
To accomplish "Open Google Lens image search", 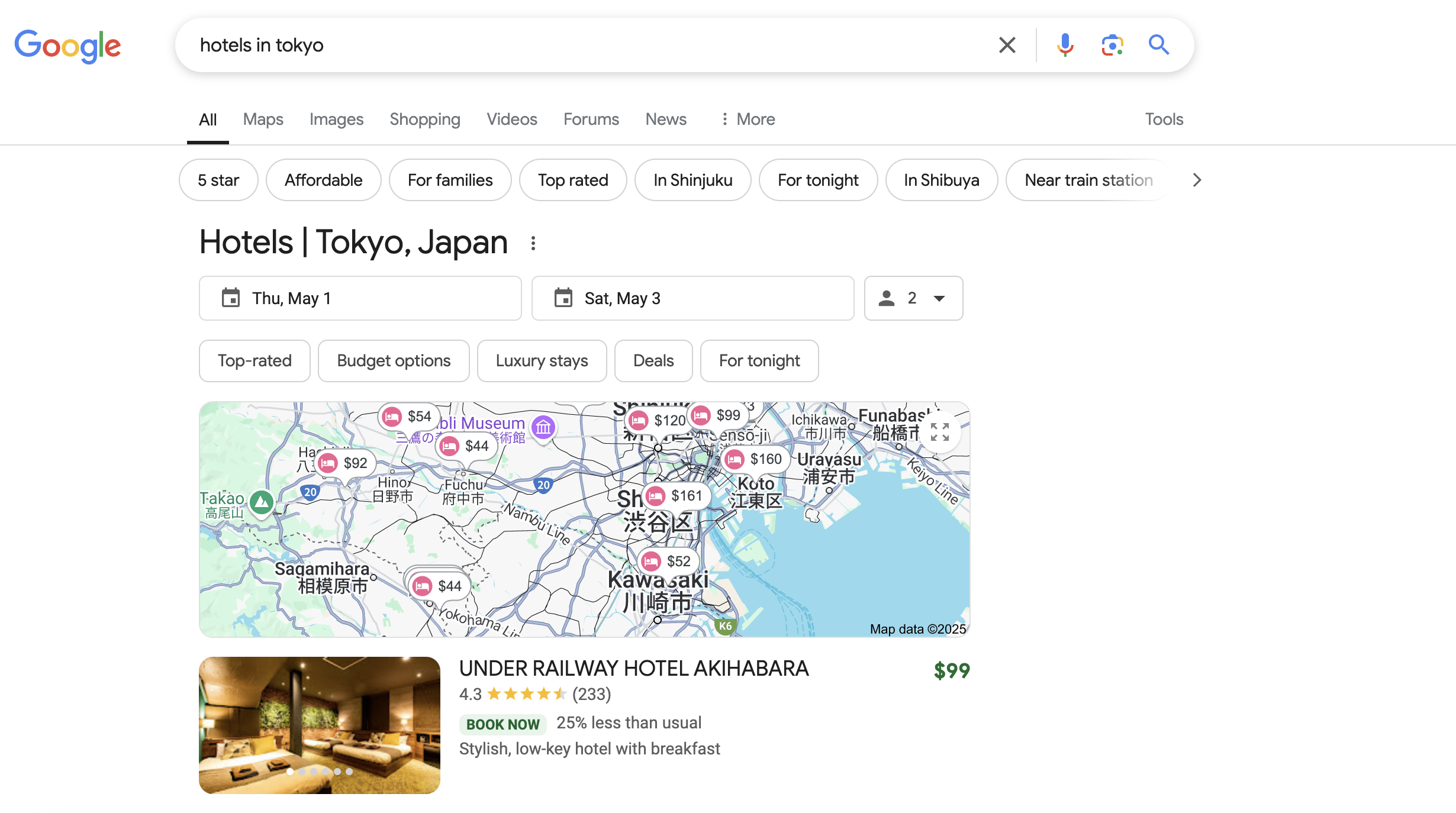I will click(x=1112, y=45).
